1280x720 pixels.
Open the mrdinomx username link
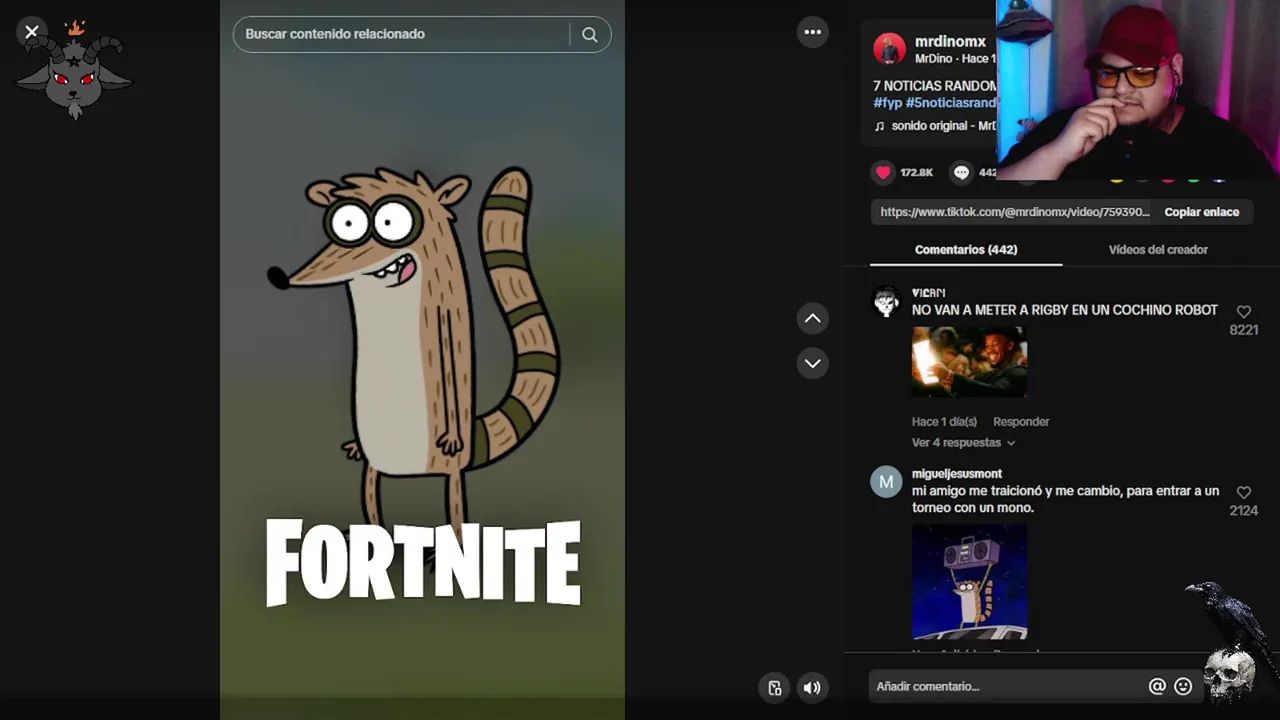point(950,42)
